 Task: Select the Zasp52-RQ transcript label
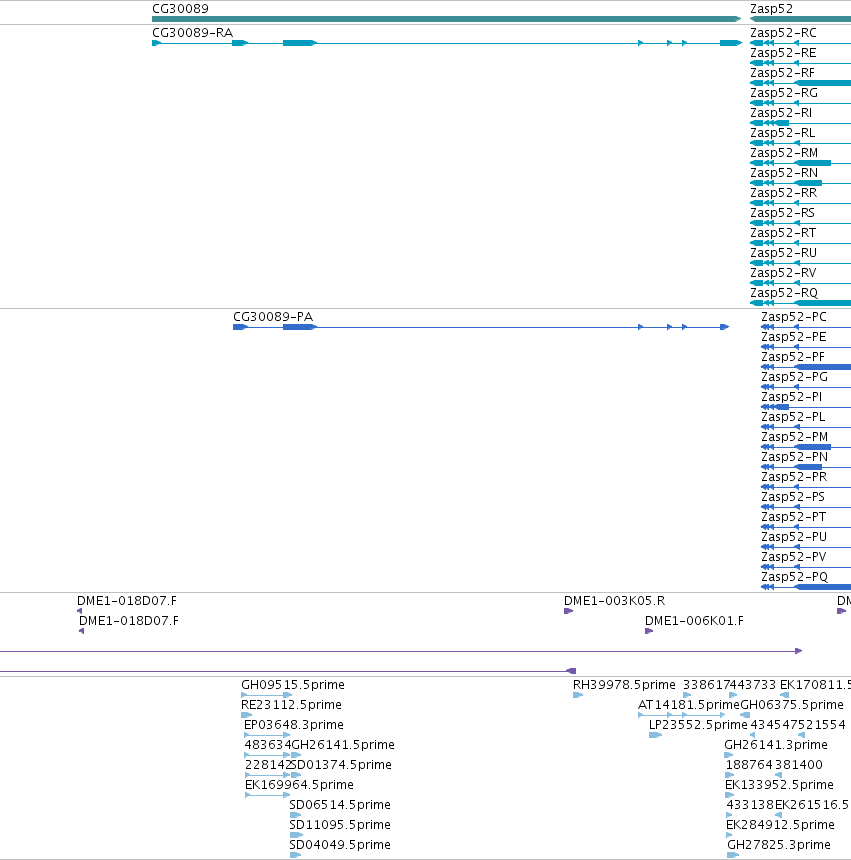784,293
